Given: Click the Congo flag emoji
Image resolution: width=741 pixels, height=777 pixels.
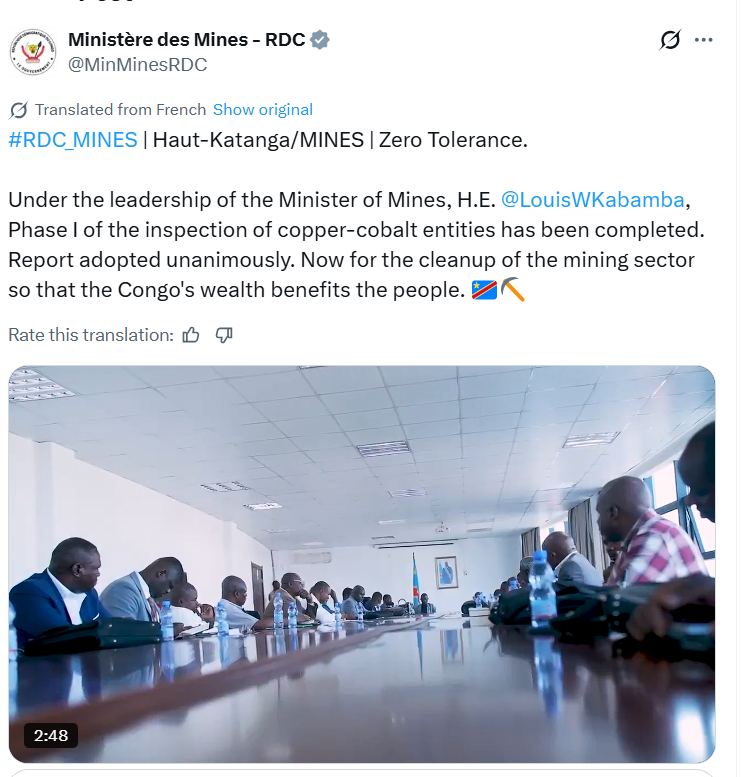Looking at the screenshot, I should click(484, 290).
